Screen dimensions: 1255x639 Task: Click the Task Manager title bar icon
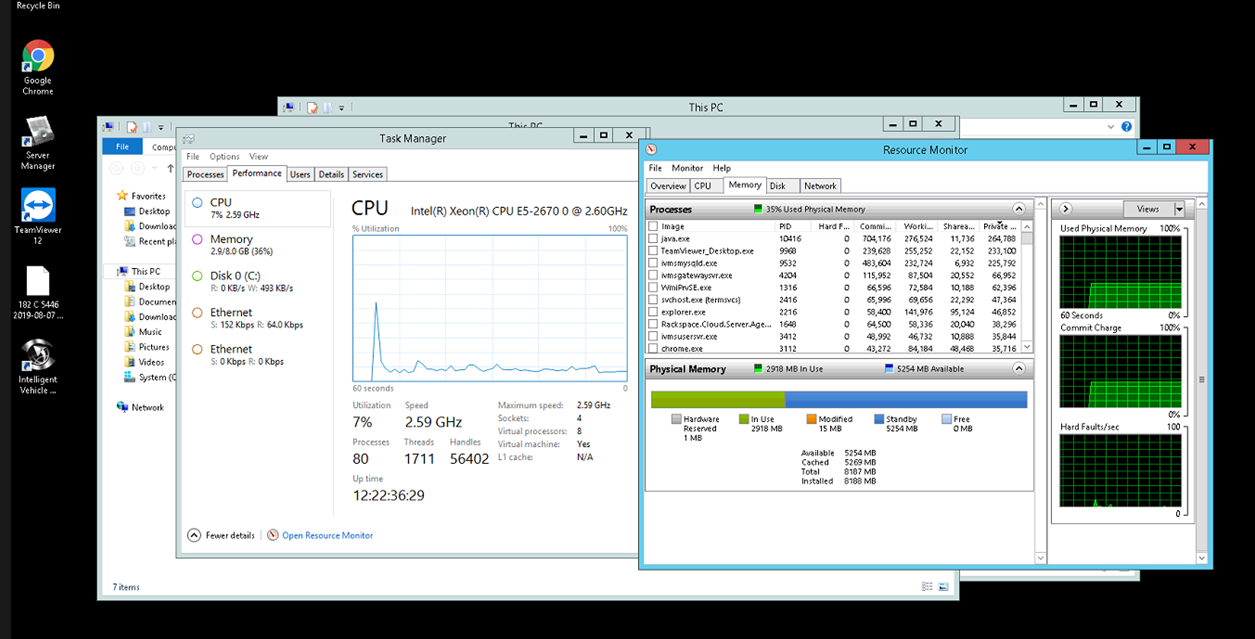(x=189, y=139)
